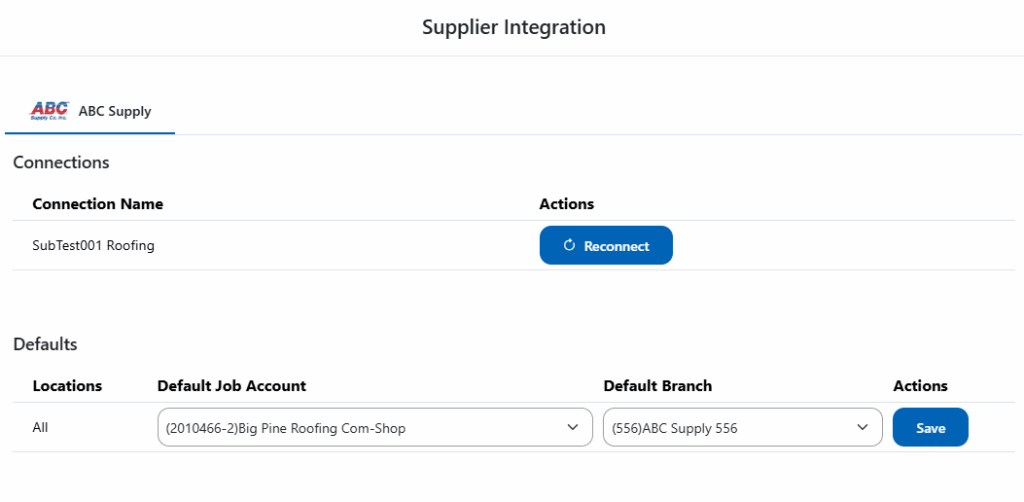Click the Actions header in Connections table
Screen dimensions: 1024x502
tap(566, 204)
